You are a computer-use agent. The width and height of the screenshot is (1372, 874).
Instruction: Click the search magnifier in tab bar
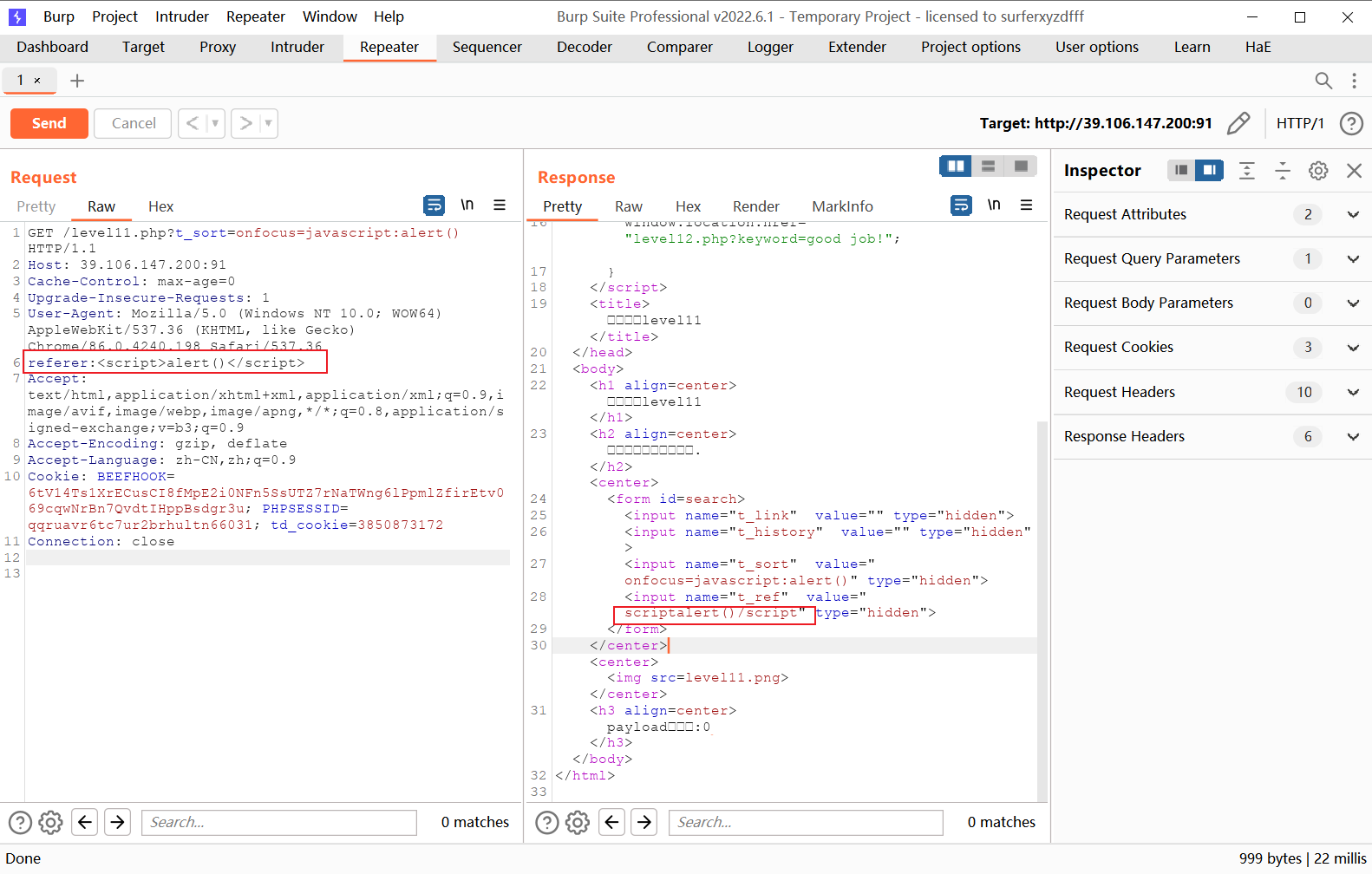click(x=1323, y=81)
